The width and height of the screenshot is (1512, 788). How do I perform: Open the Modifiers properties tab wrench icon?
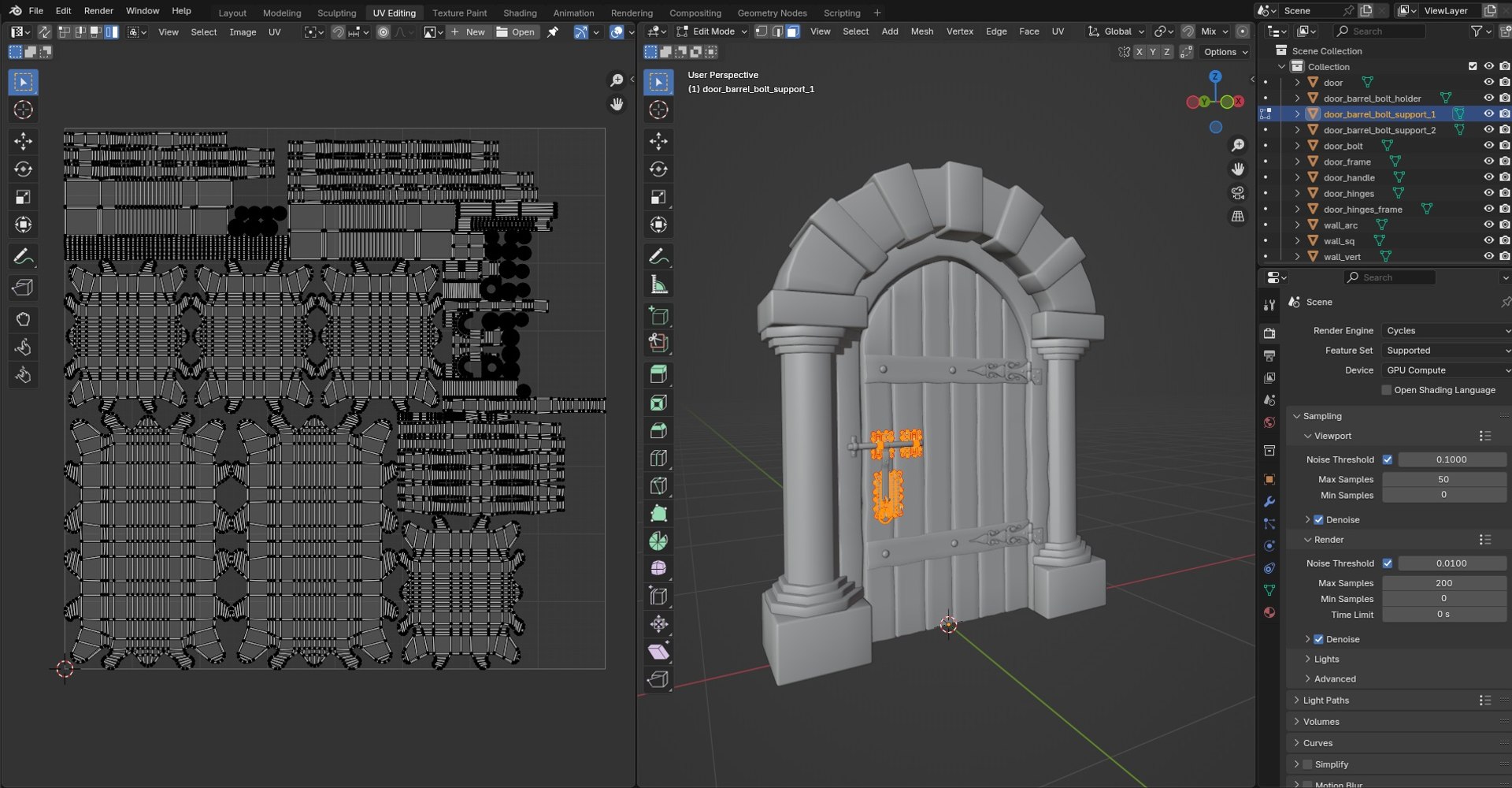(1269, 501)
